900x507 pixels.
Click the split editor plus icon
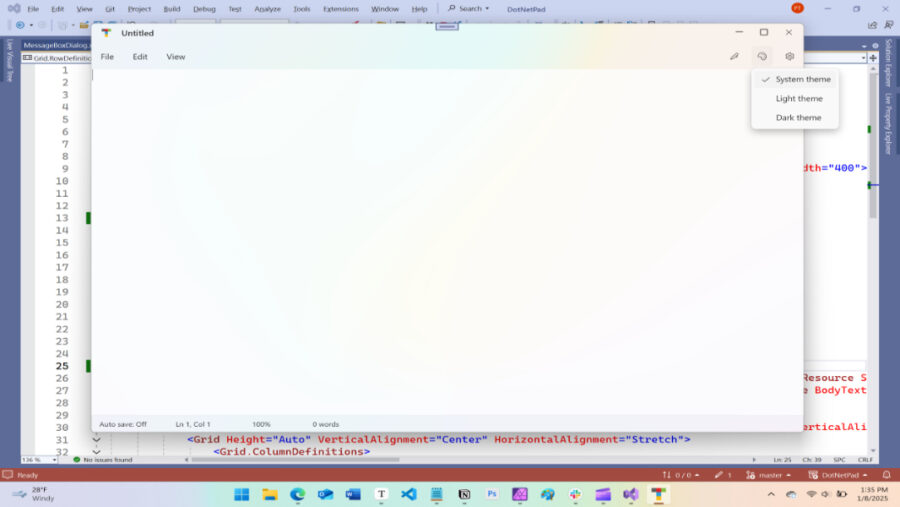point(873,58)
